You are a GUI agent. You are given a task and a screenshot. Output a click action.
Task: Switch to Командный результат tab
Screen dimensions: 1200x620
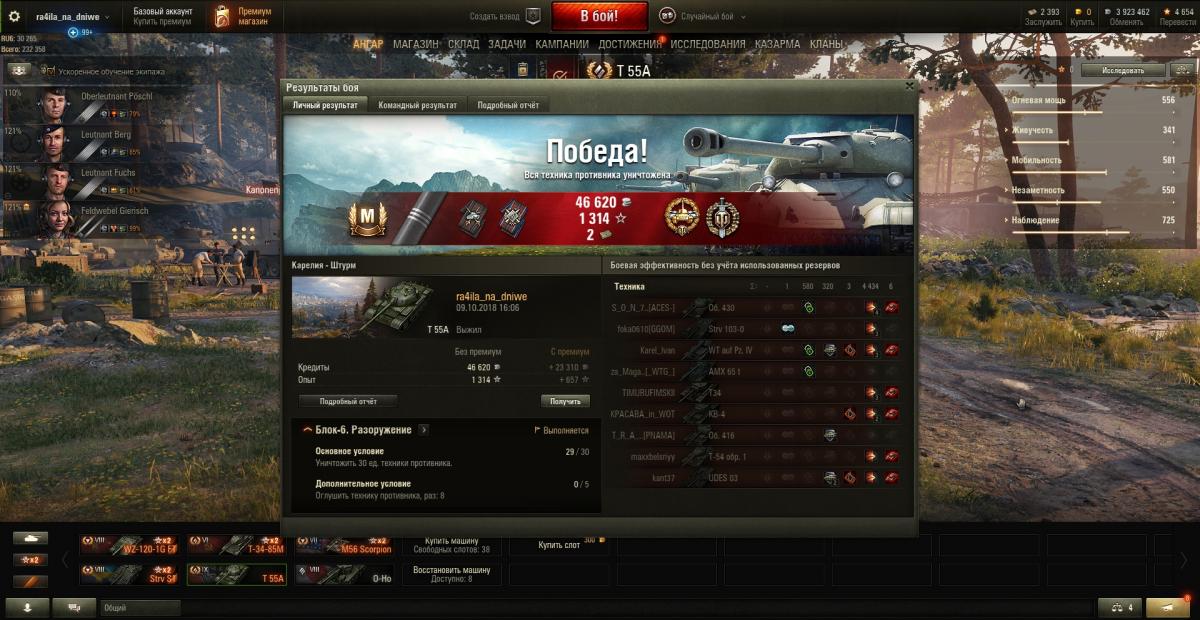click(x=417, y=105)
